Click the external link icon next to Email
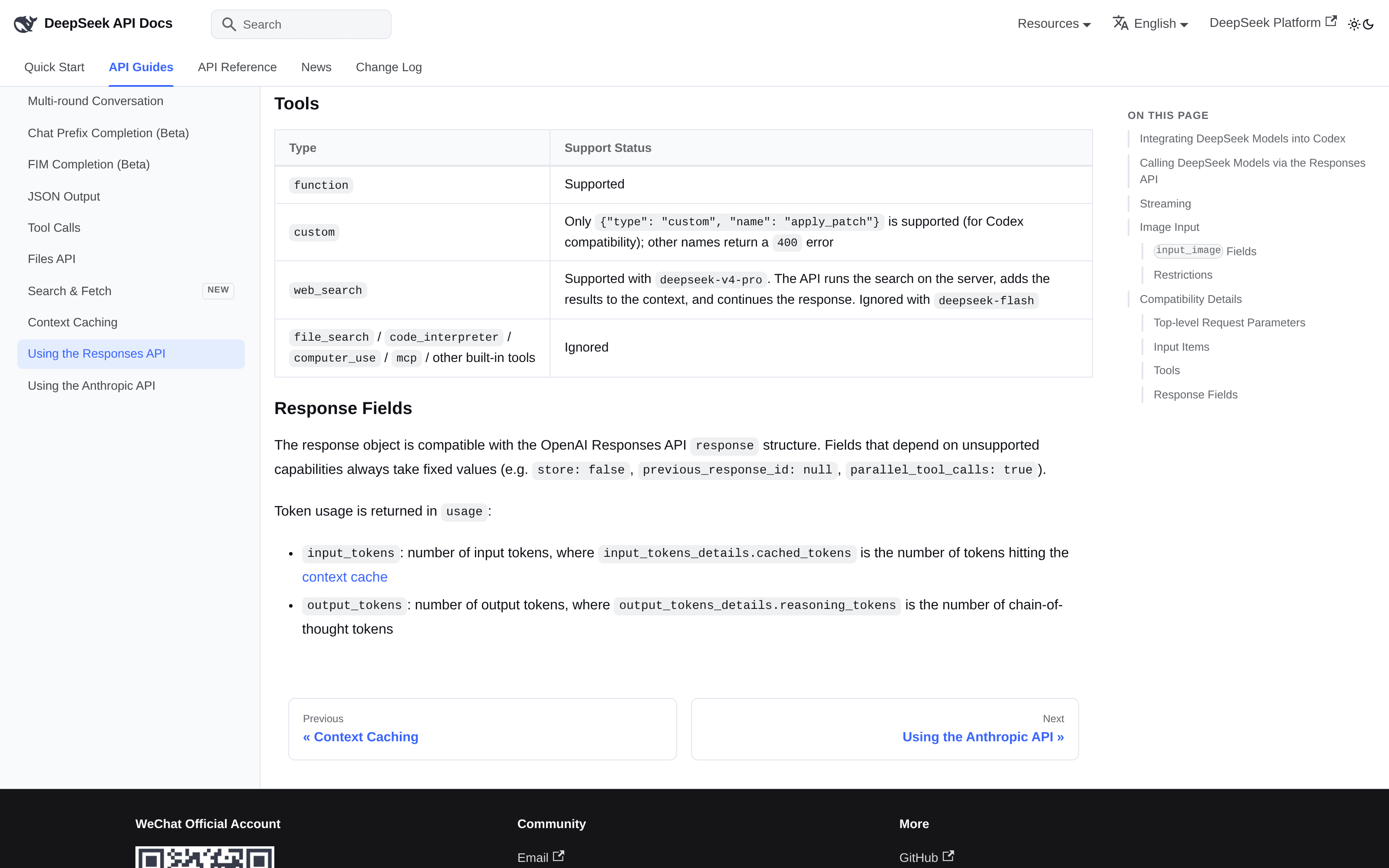Image resolution: width=1389 pixels, height=868 pixels. click(559, 856)
